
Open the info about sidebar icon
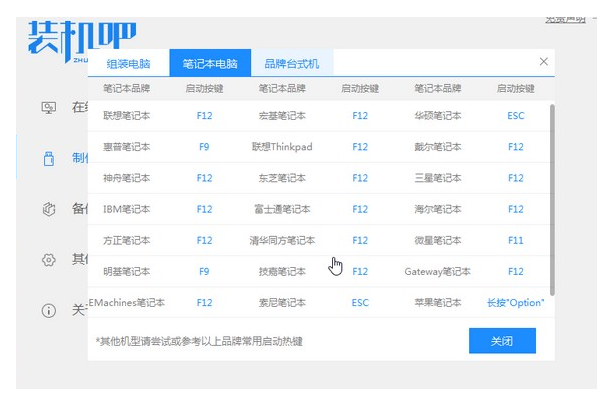49,311
